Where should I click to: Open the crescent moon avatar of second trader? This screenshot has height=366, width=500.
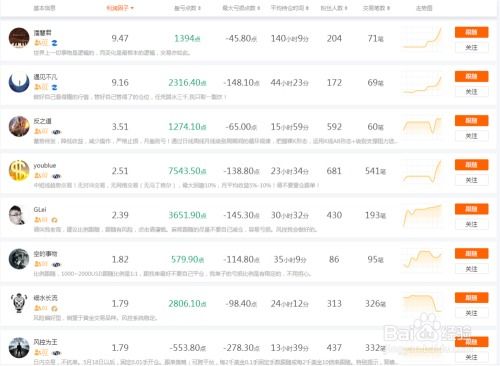coord(19,82)
